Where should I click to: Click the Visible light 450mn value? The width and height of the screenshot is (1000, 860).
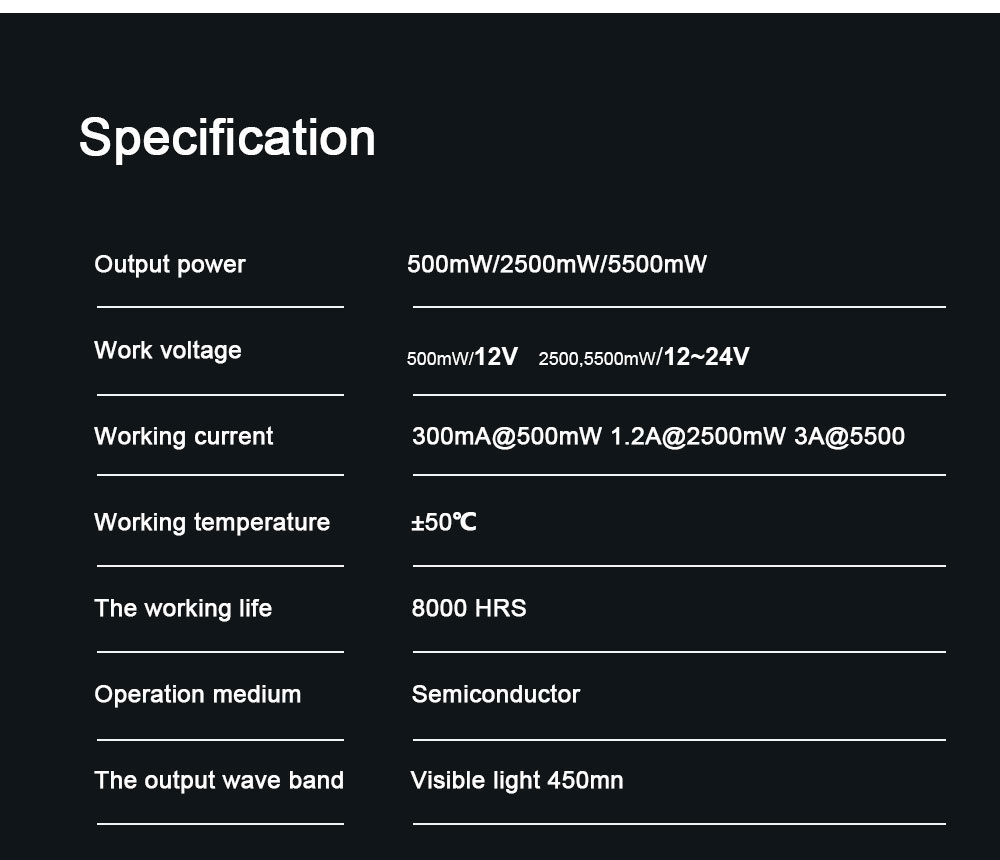pyautogui.click(x=517, y=780)
